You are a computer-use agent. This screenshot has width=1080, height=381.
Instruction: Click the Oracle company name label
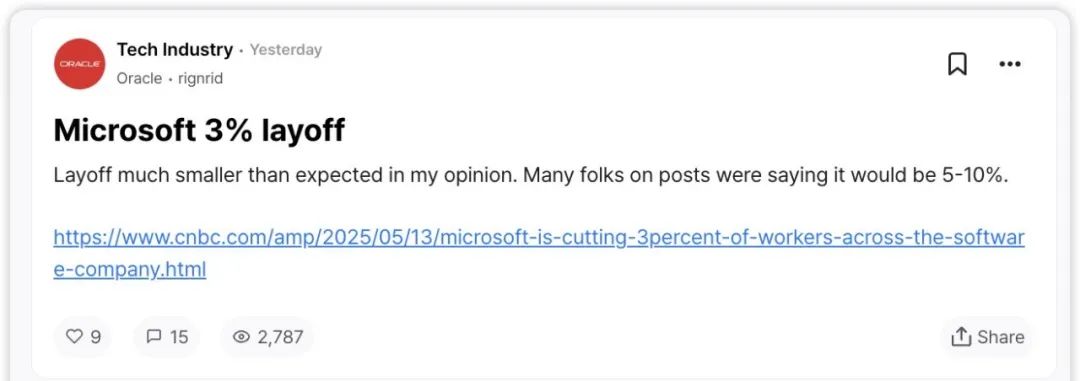tap(139, 79)
